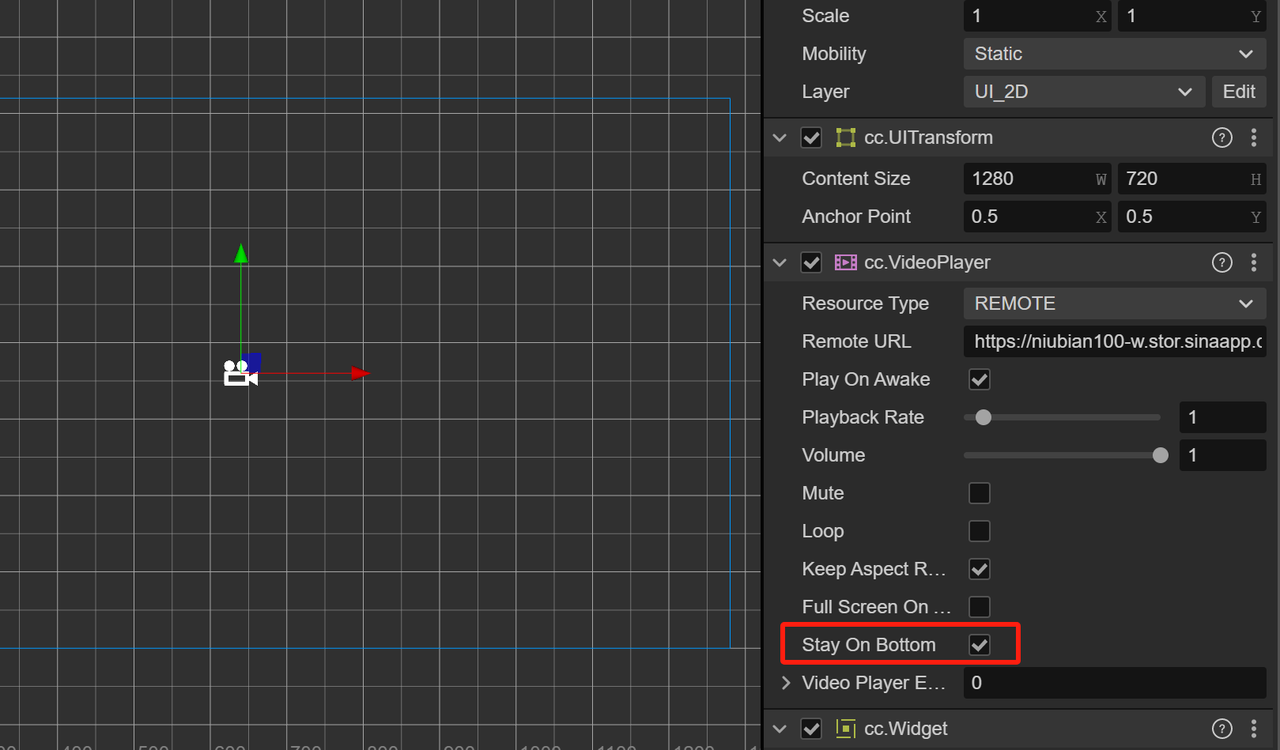The height and width of the screenshot is (750, 1280).
Task: Click the Remote URL input field
Action: pyautogui.click(x=1114, y=342)
